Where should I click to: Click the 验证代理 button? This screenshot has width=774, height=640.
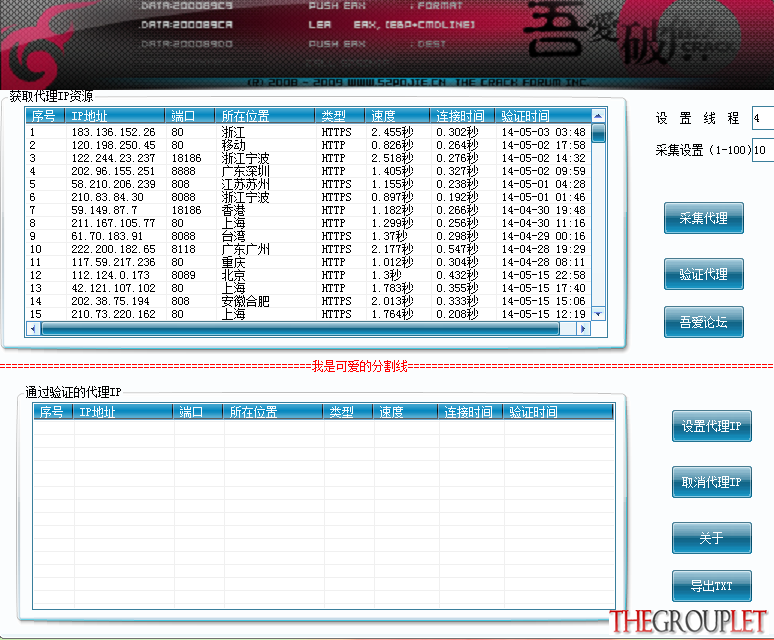coord(703,274)
